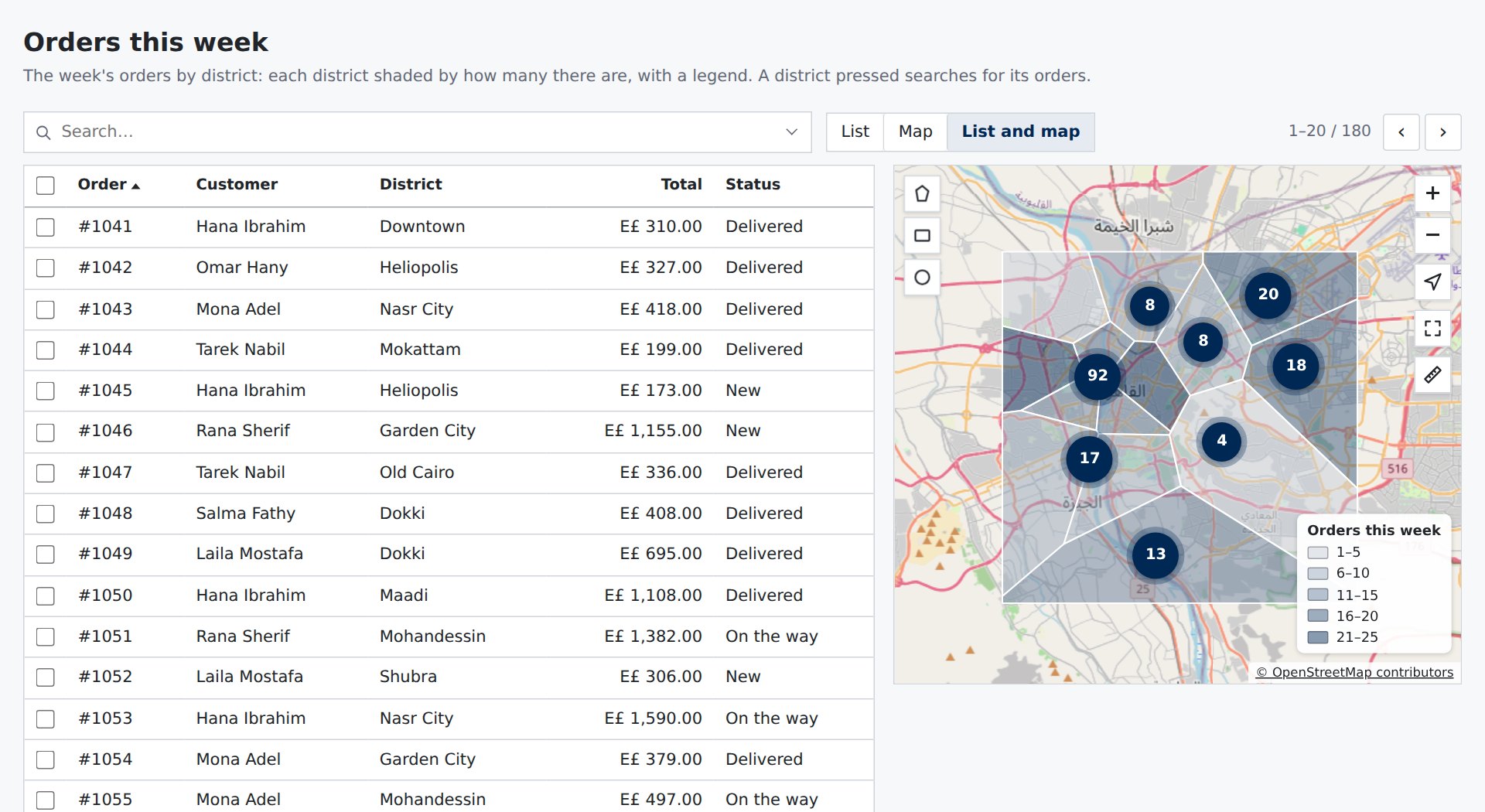Go to the next page of orders
This screenshot has width=1485, height=812.
[1442, 132]
